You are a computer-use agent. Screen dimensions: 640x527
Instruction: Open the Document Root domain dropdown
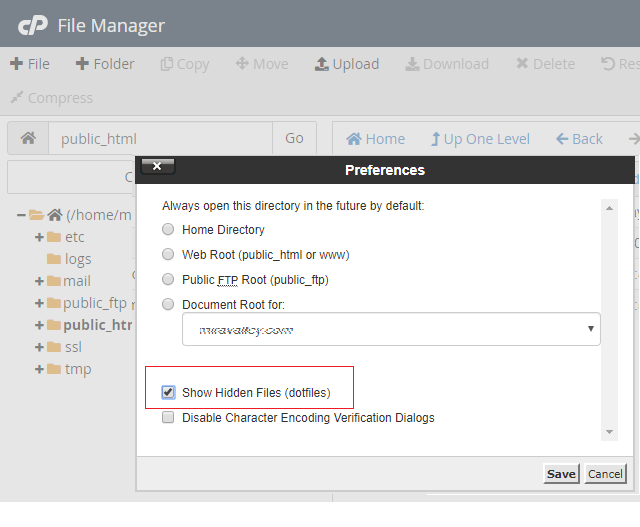pos(391,328)
